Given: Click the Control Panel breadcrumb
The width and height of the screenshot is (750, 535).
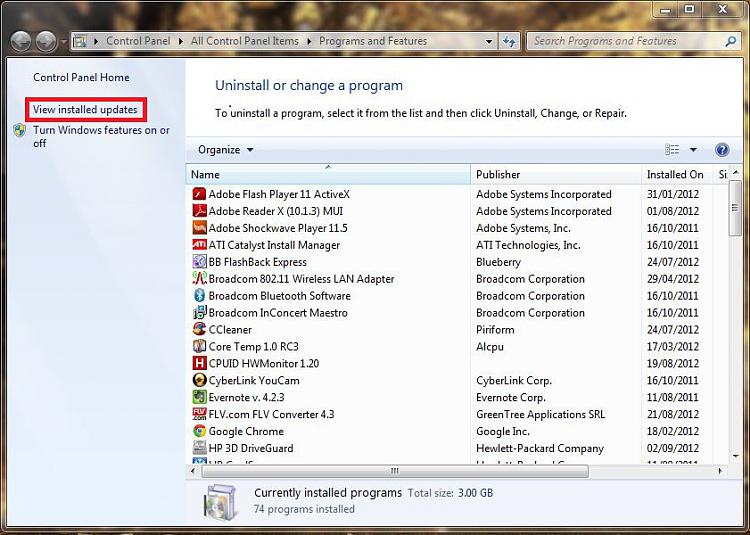Looking at the screenshot, I should (138, 41).
